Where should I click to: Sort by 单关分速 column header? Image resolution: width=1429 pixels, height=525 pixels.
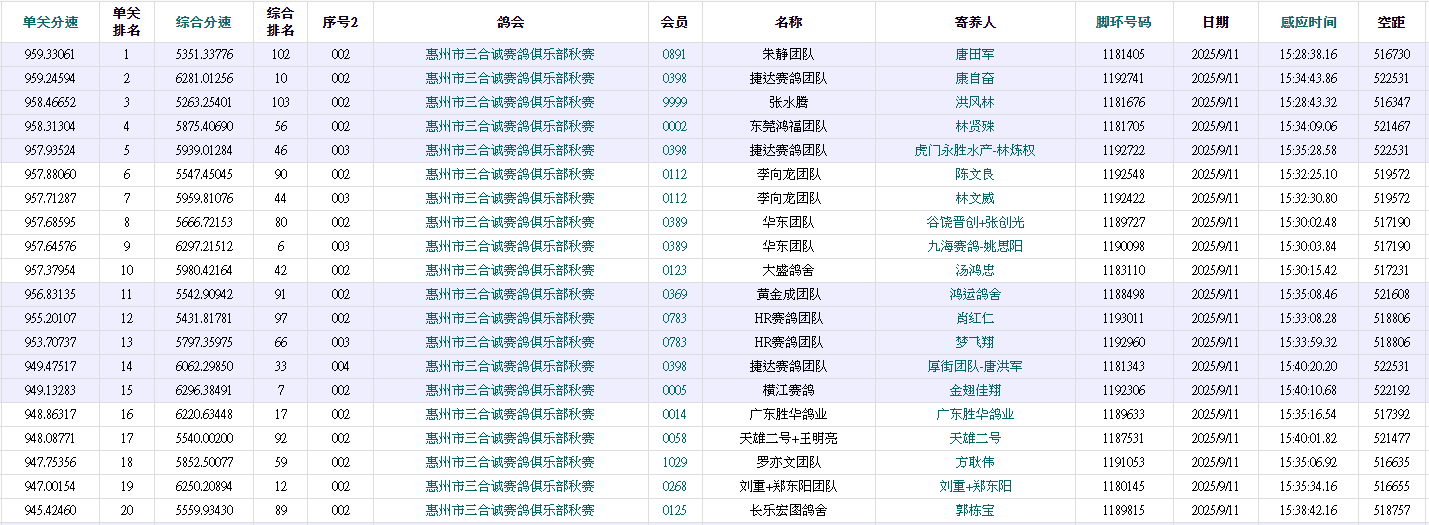click(x=50, y=22)
